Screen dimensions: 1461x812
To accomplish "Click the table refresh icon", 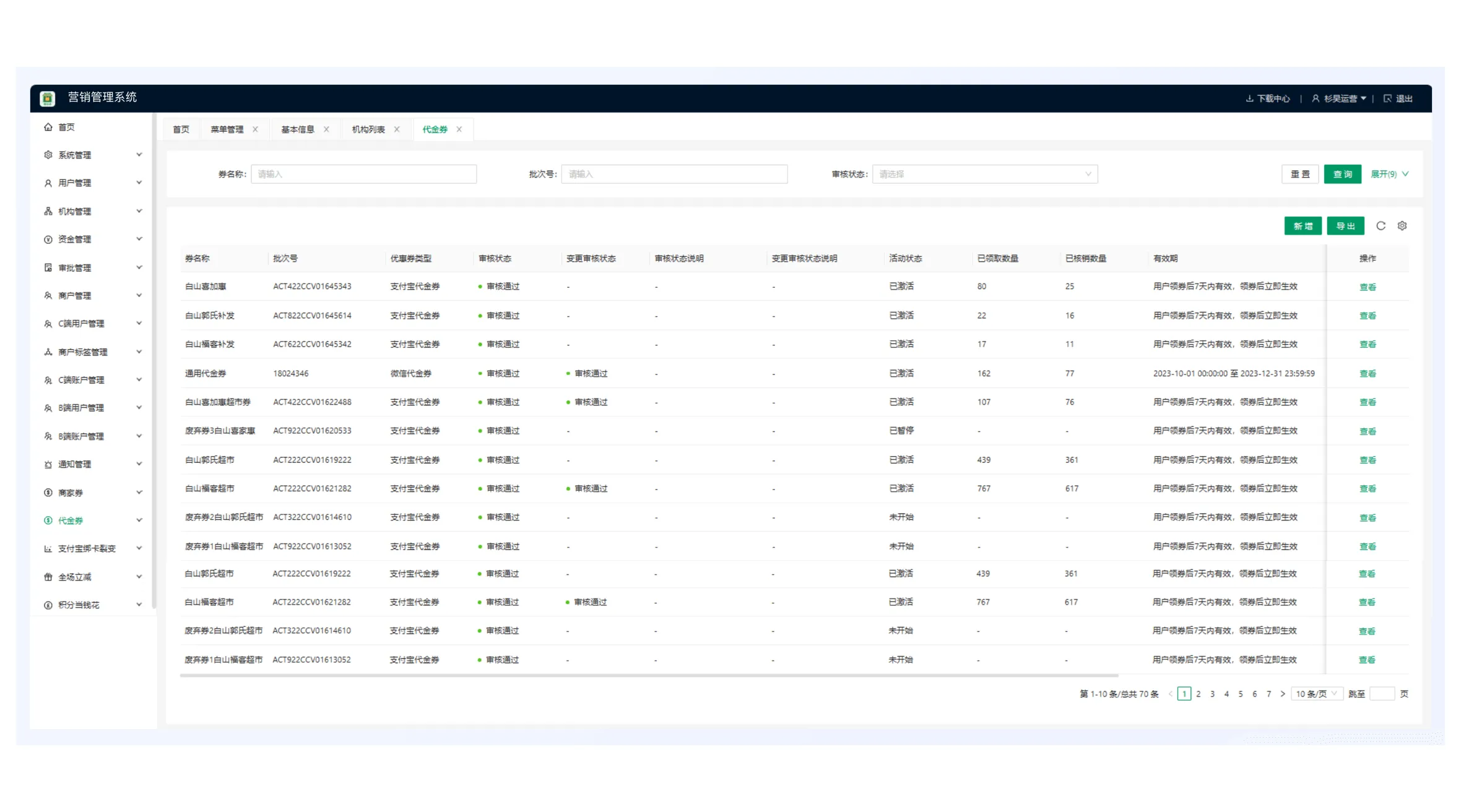I will pyautogui.click(x=1381, y=226).
